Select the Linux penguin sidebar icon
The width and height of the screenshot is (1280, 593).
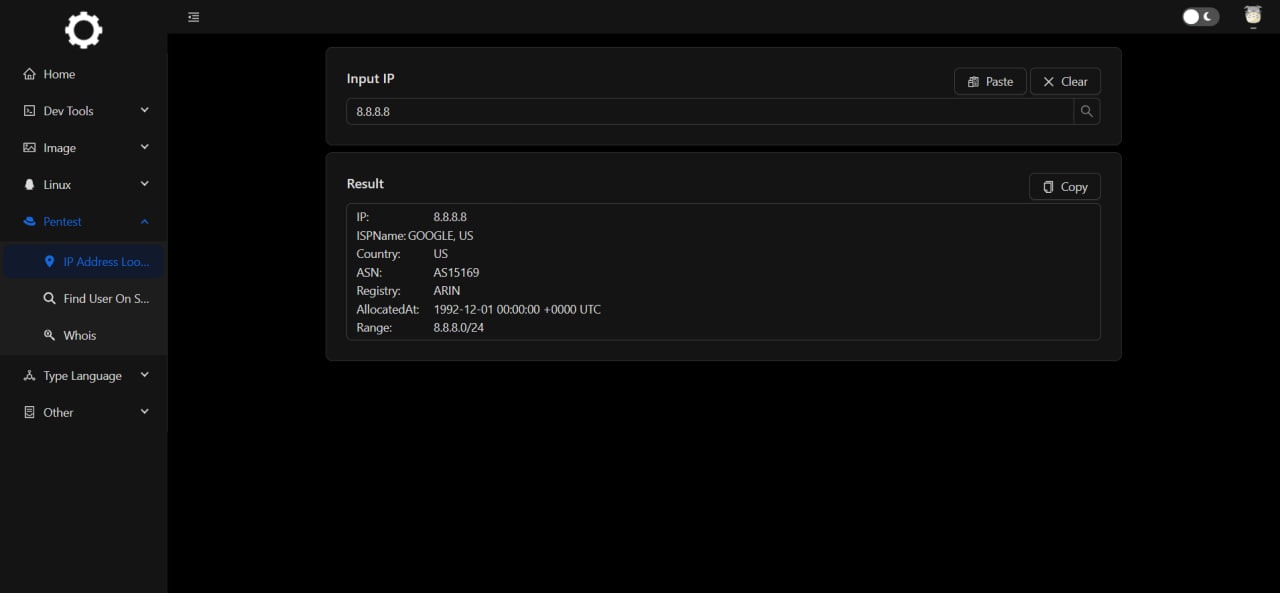(x=28, y=184)
